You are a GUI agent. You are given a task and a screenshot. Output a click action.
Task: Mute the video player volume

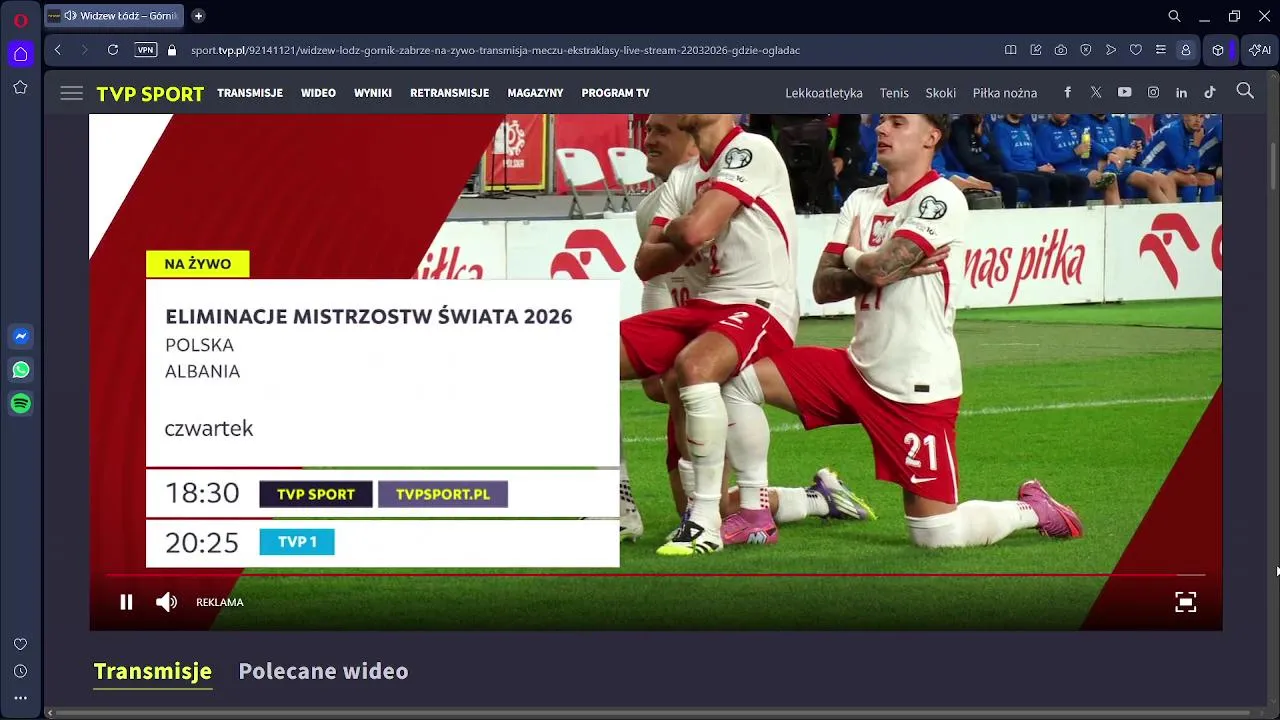[x=166, y=602]
